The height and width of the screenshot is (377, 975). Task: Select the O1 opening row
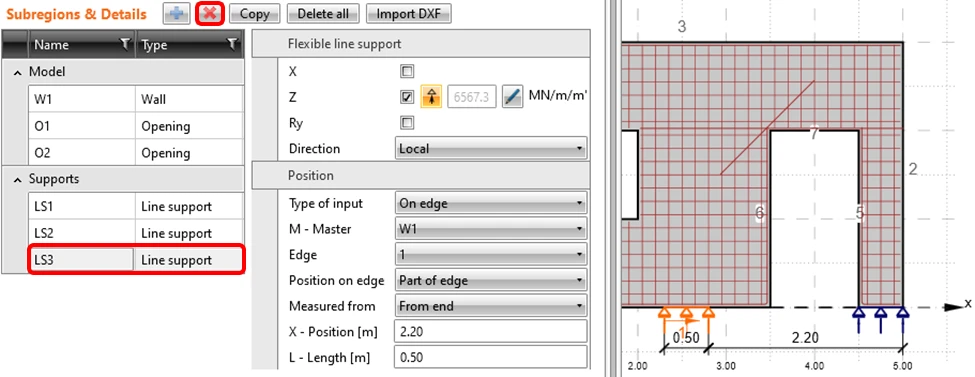click(135, 126)
